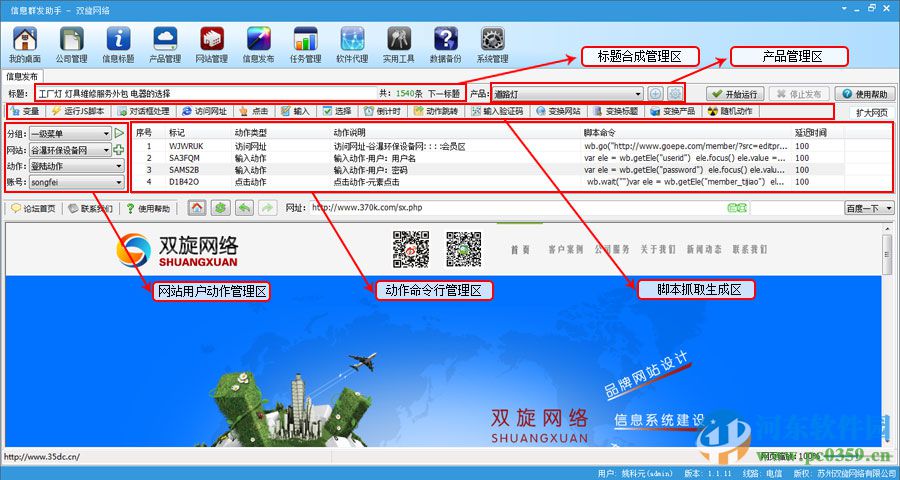Viewport: 900px width, 480px height.
Task: Click the 开始运行 button
Action: (735, 94)
